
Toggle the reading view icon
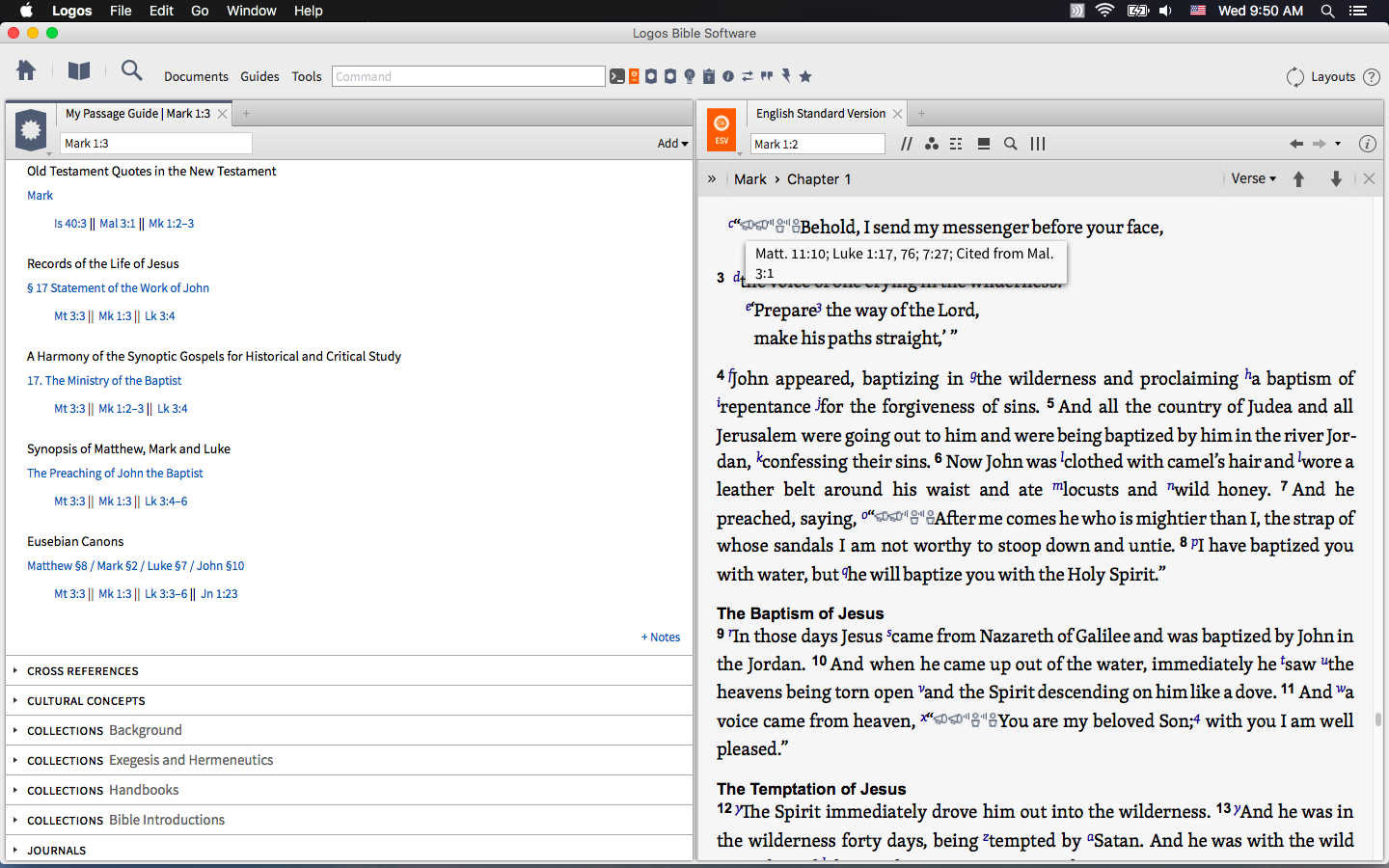point(984,144)
